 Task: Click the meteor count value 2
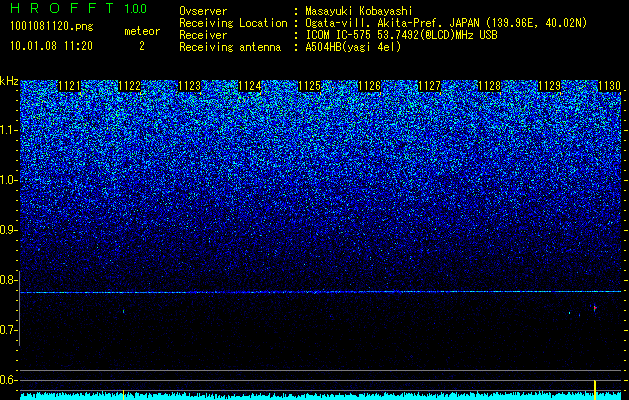142,46
